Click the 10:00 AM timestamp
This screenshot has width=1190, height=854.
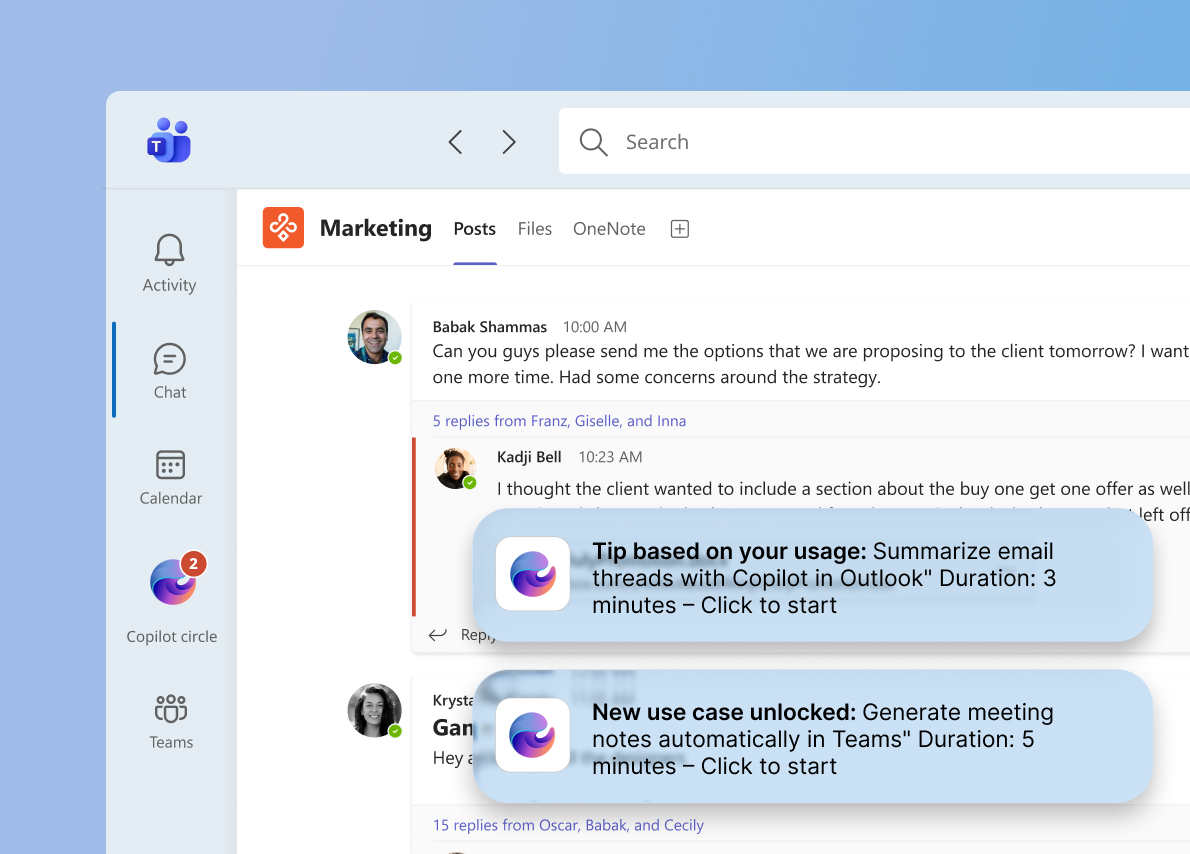(x=595, y=327)
